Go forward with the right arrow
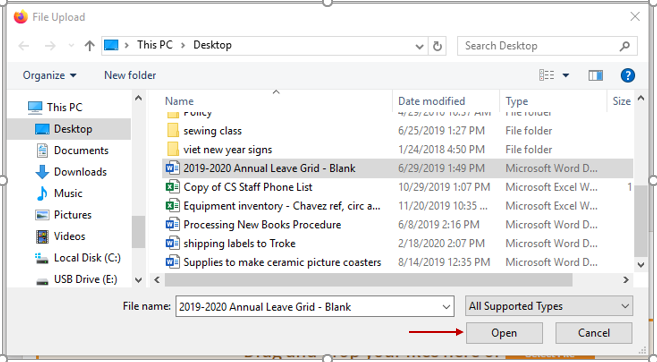Image resolution: width=657 pixels, height=362 pixels. click(x=50, y=46)
